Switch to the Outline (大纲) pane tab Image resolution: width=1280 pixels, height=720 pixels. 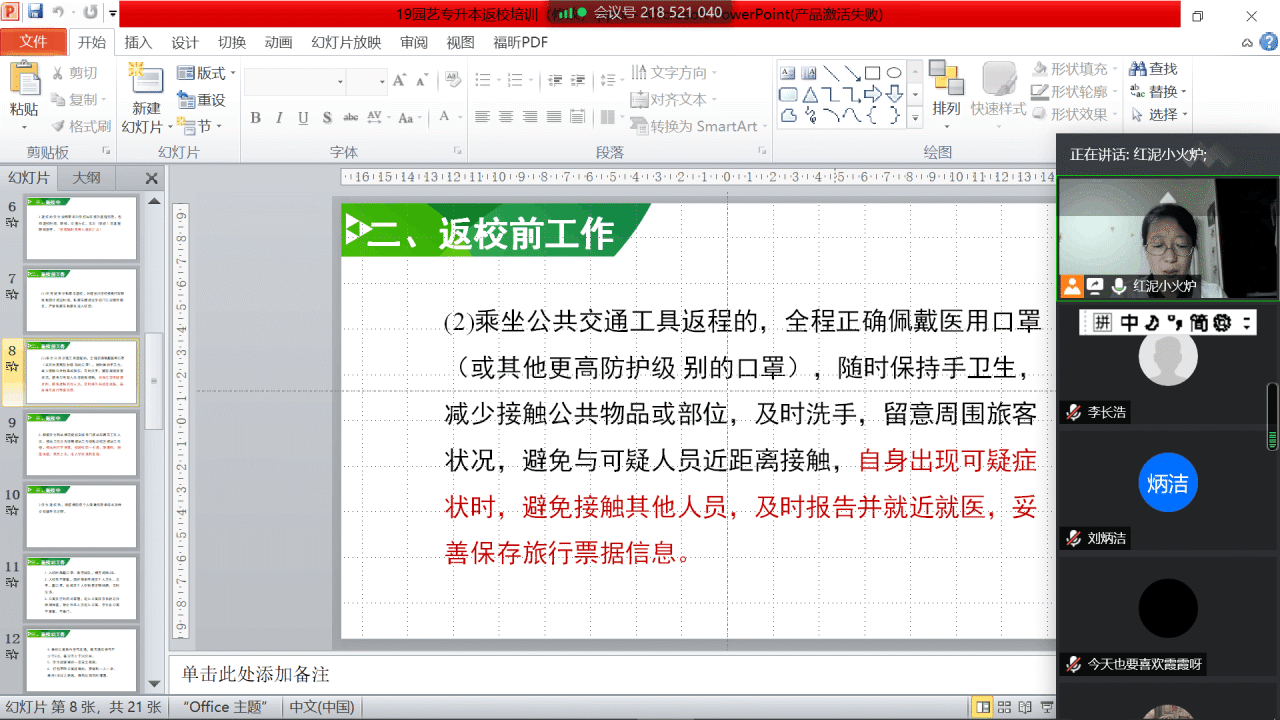pos(86,178)
